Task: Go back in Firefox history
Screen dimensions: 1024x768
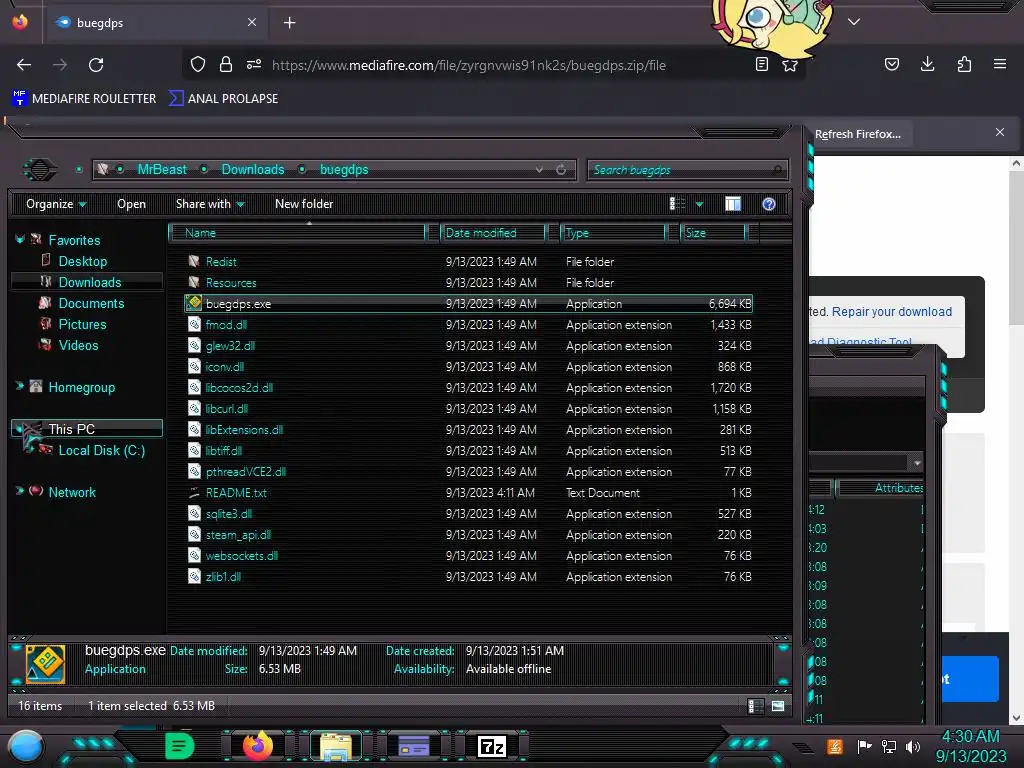Action: pos(24,65)
